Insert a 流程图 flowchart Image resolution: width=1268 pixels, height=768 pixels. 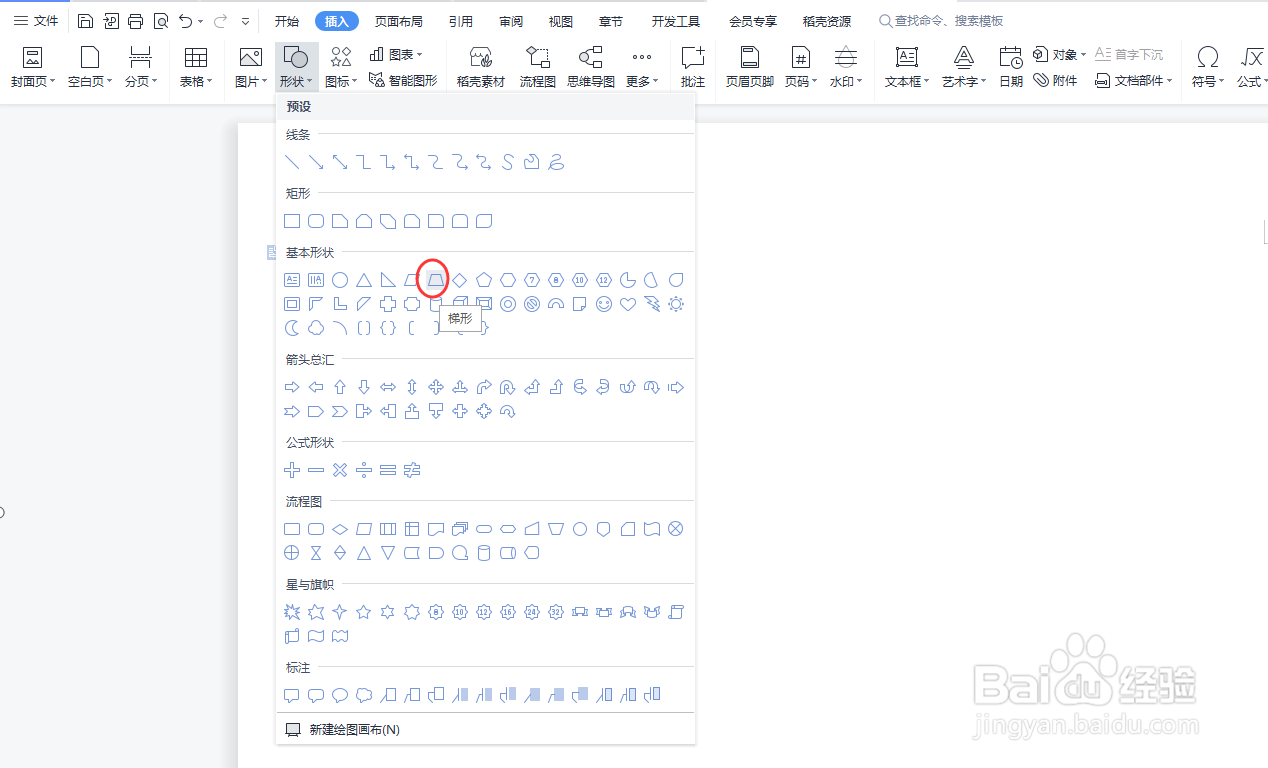tap(538, 67)
